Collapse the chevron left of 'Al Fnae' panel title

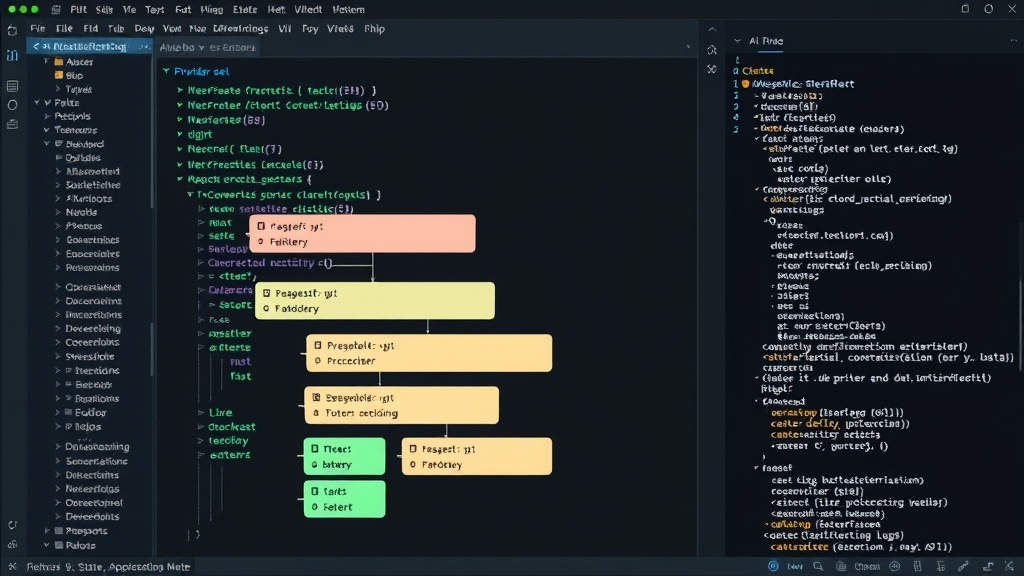coord(737,40)
